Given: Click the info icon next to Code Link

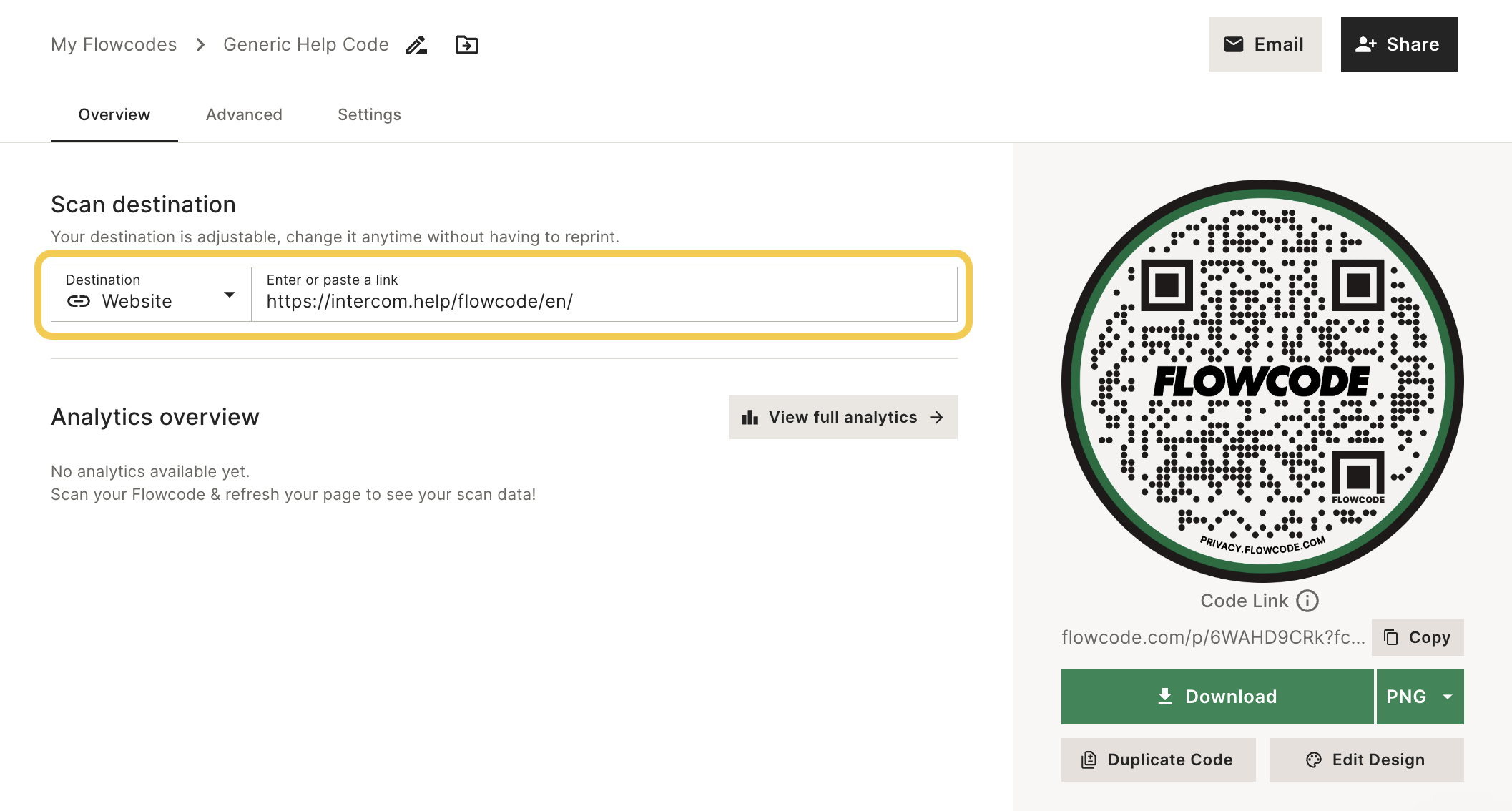Looking at the screenshot, I should [x=1307, y=601].
